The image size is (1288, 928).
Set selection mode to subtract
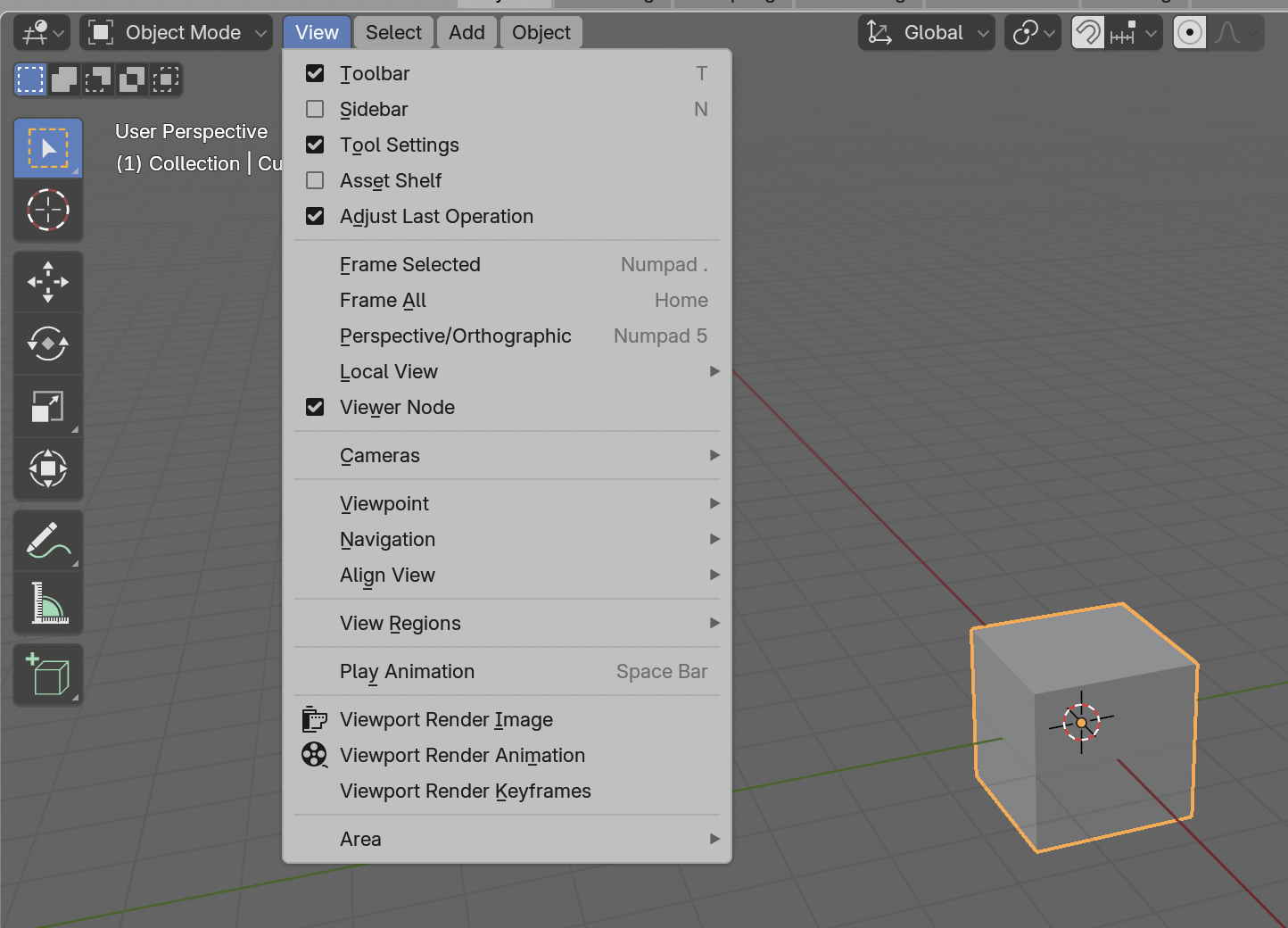98,79
